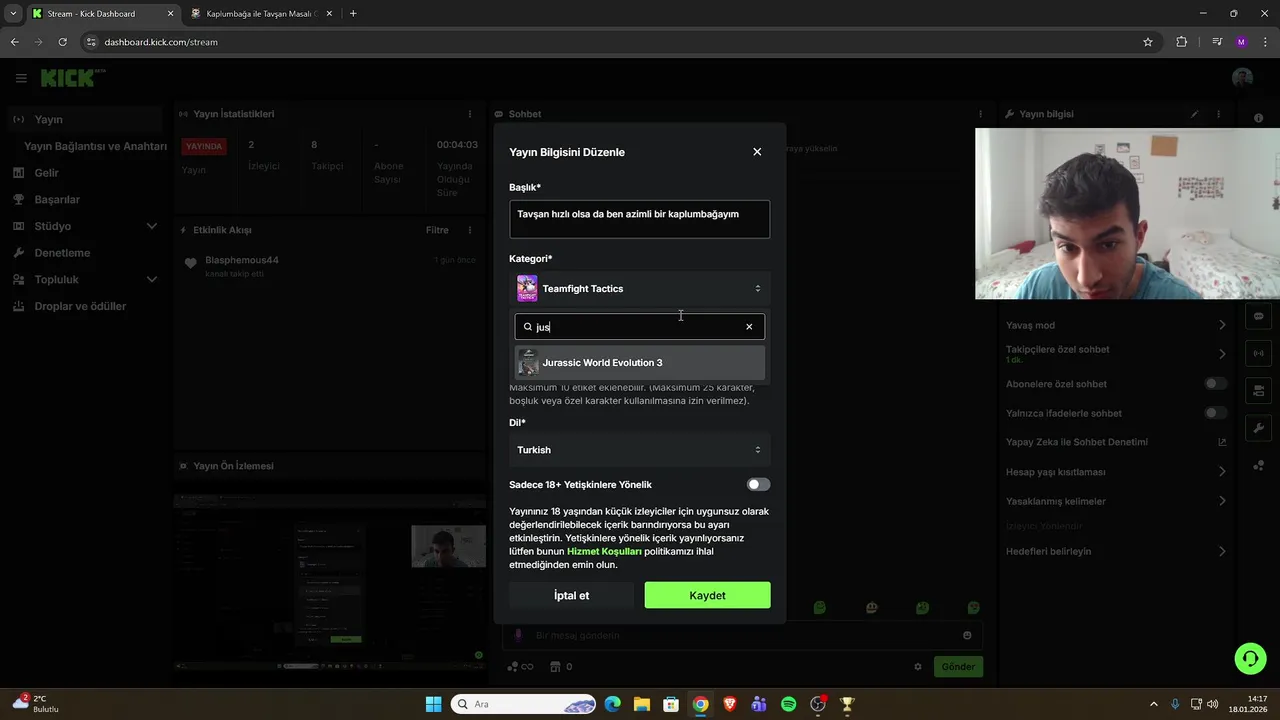Click the info icon on right rail
This screenshot has height=720, width=1280.
click(1258, 118)
